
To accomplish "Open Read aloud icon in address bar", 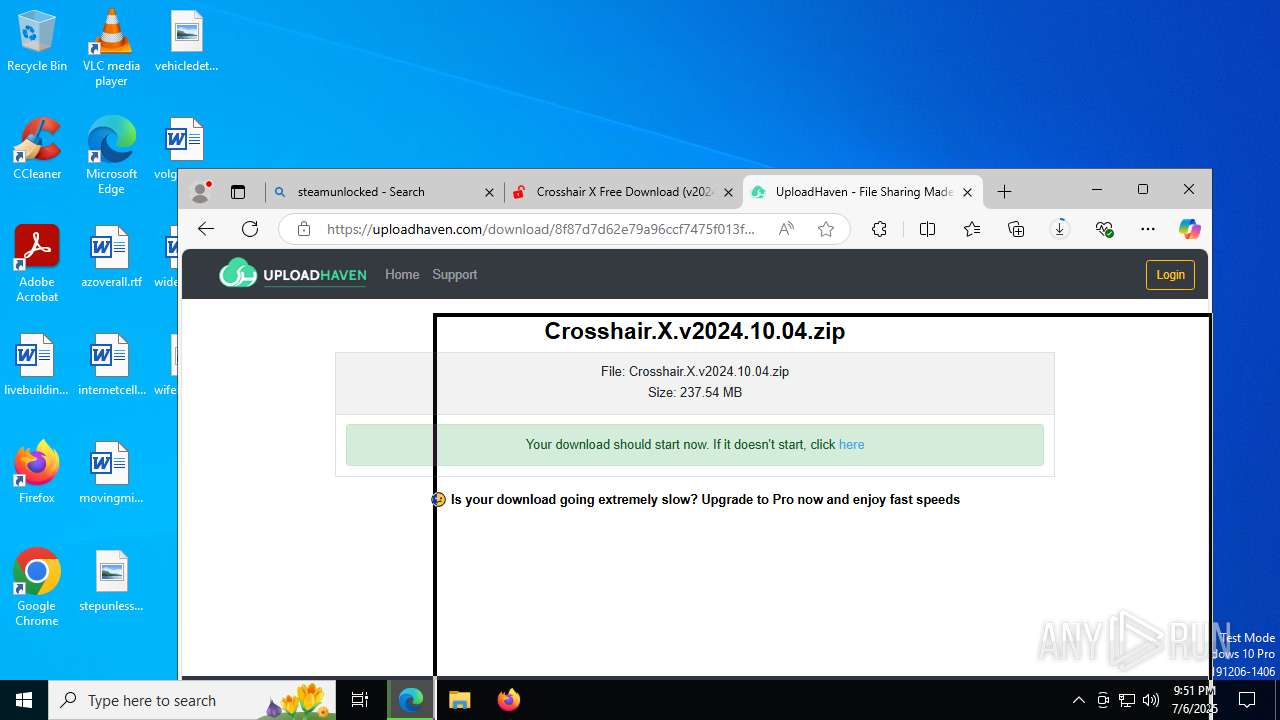I will click(786, 229).
